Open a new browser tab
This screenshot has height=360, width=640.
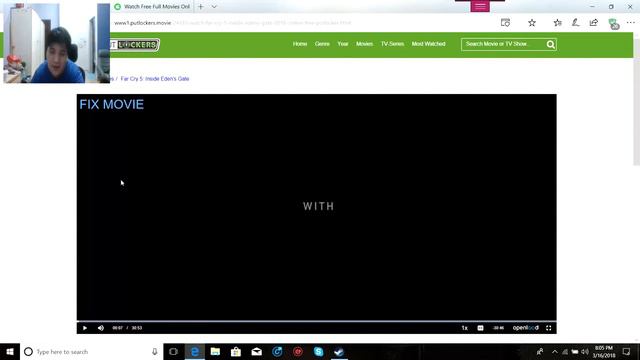pos(200,7)
